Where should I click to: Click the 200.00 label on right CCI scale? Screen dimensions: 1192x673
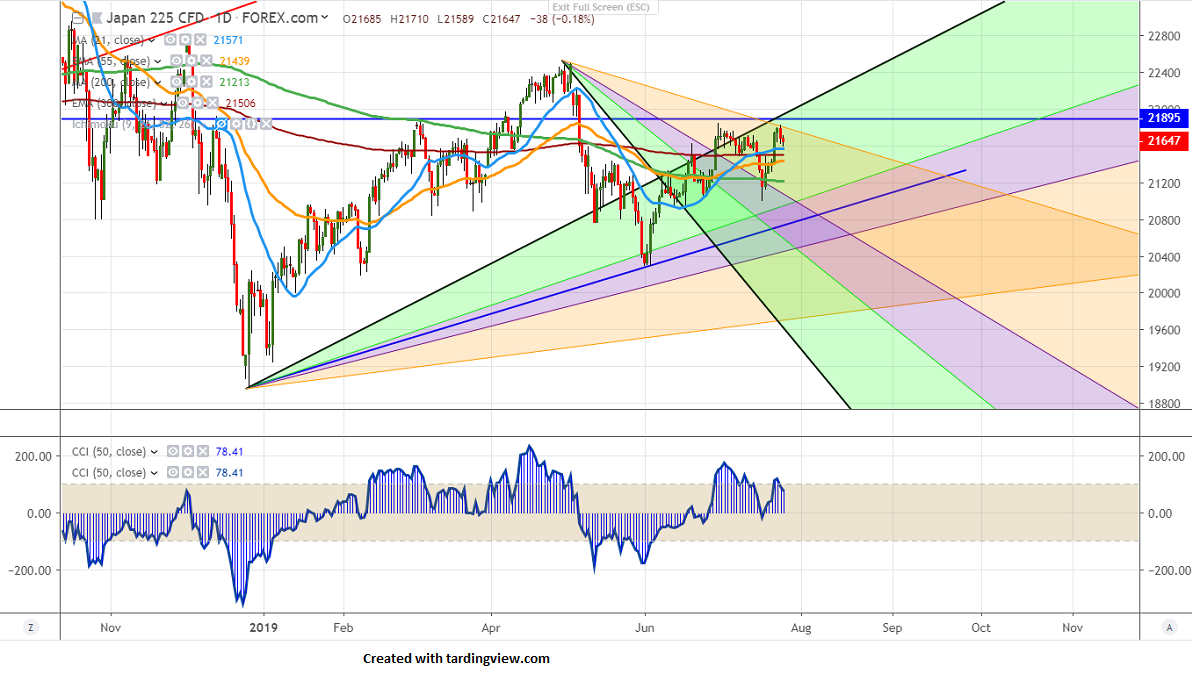[x=1166, y=456]
